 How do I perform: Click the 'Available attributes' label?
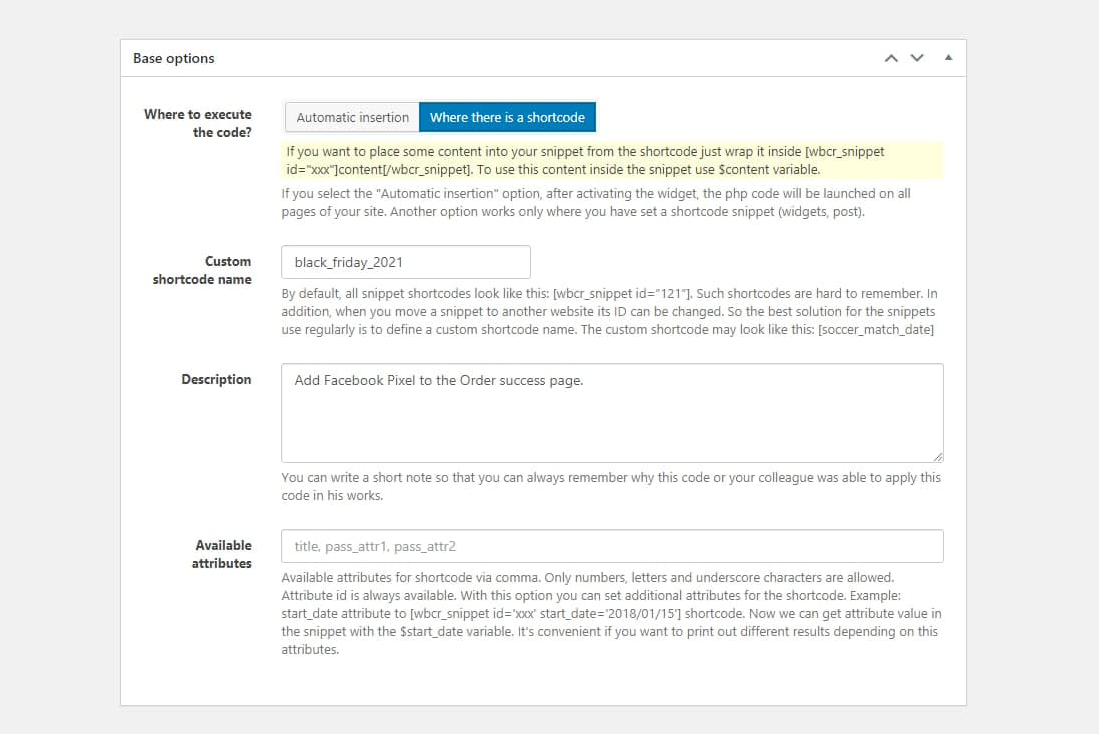coord(221,554)
